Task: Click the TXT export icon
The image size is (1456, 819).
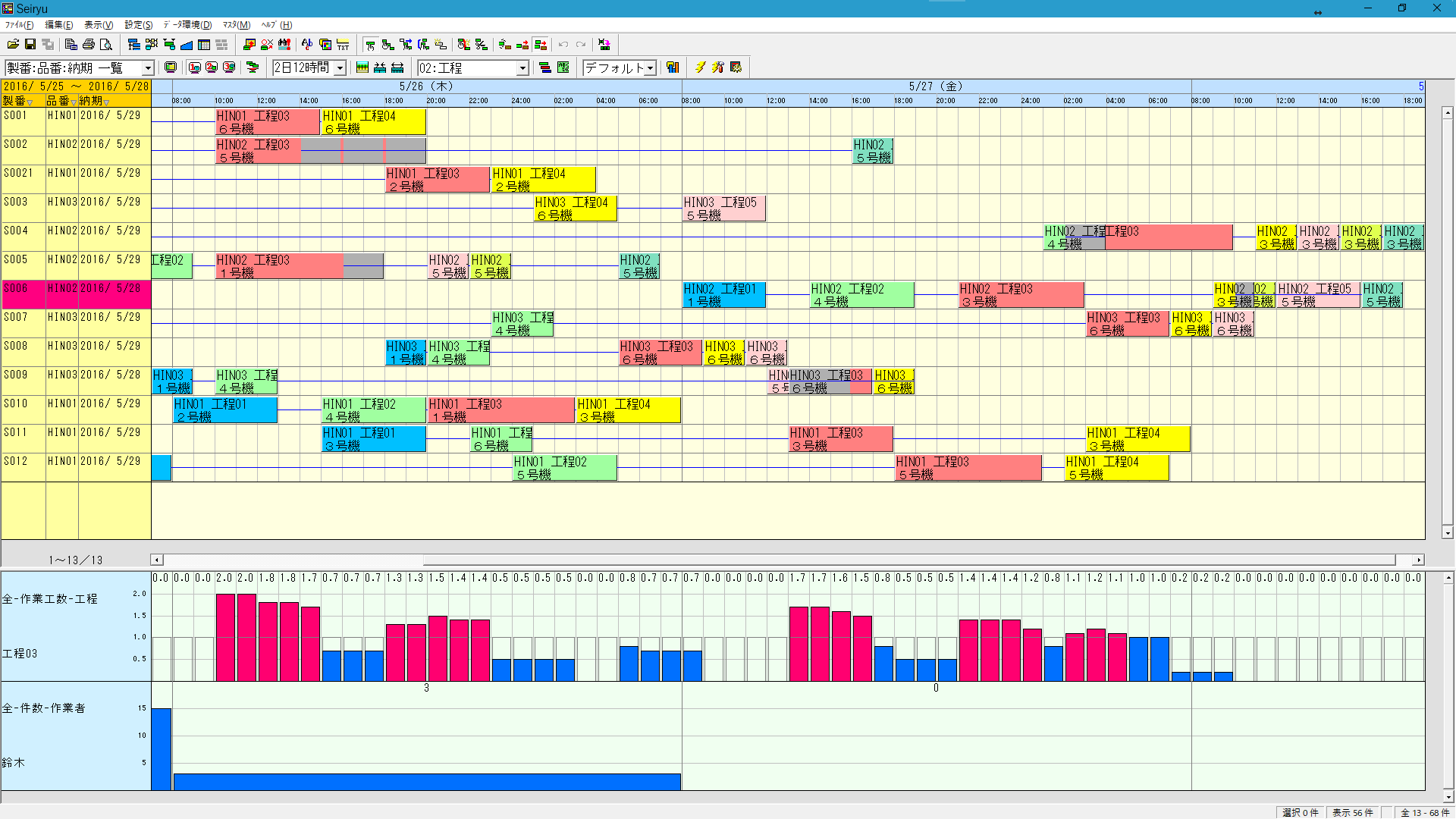Action: (x=343, y=45)
